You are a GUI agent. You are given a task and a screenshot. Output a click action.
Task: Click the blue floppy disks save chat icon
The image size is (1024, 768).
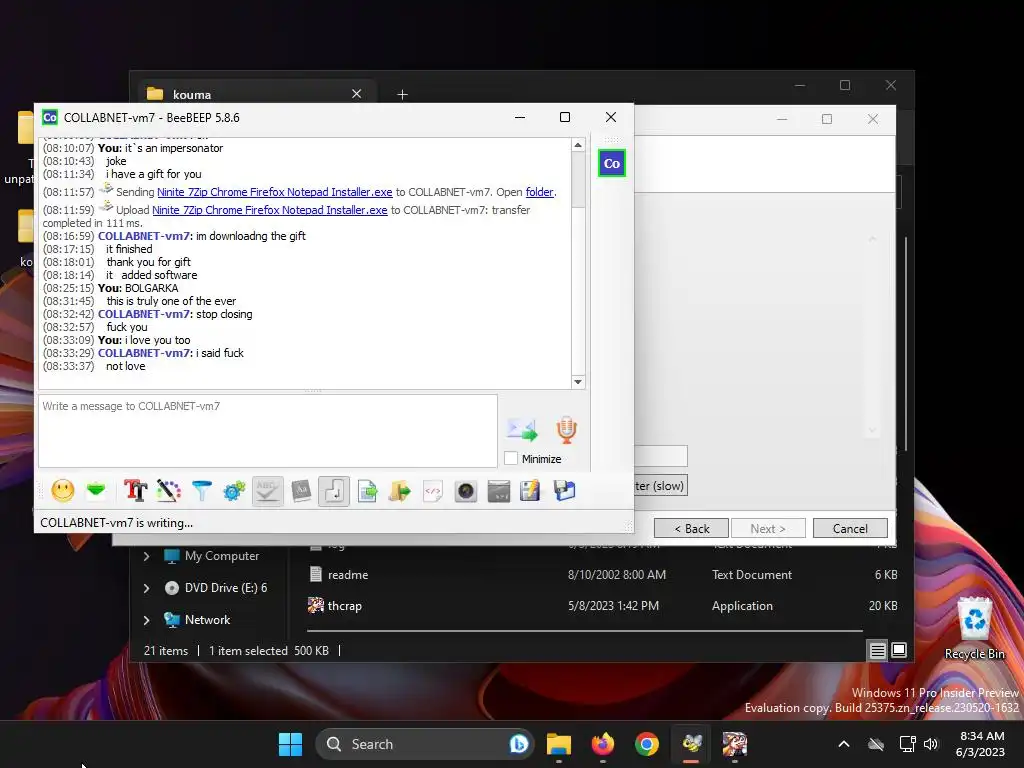point(564,490)
